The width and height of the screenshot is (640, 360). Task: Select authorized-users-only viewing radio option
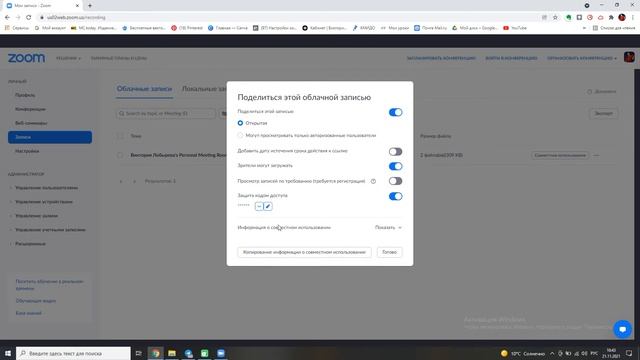(x=240, y=135)
